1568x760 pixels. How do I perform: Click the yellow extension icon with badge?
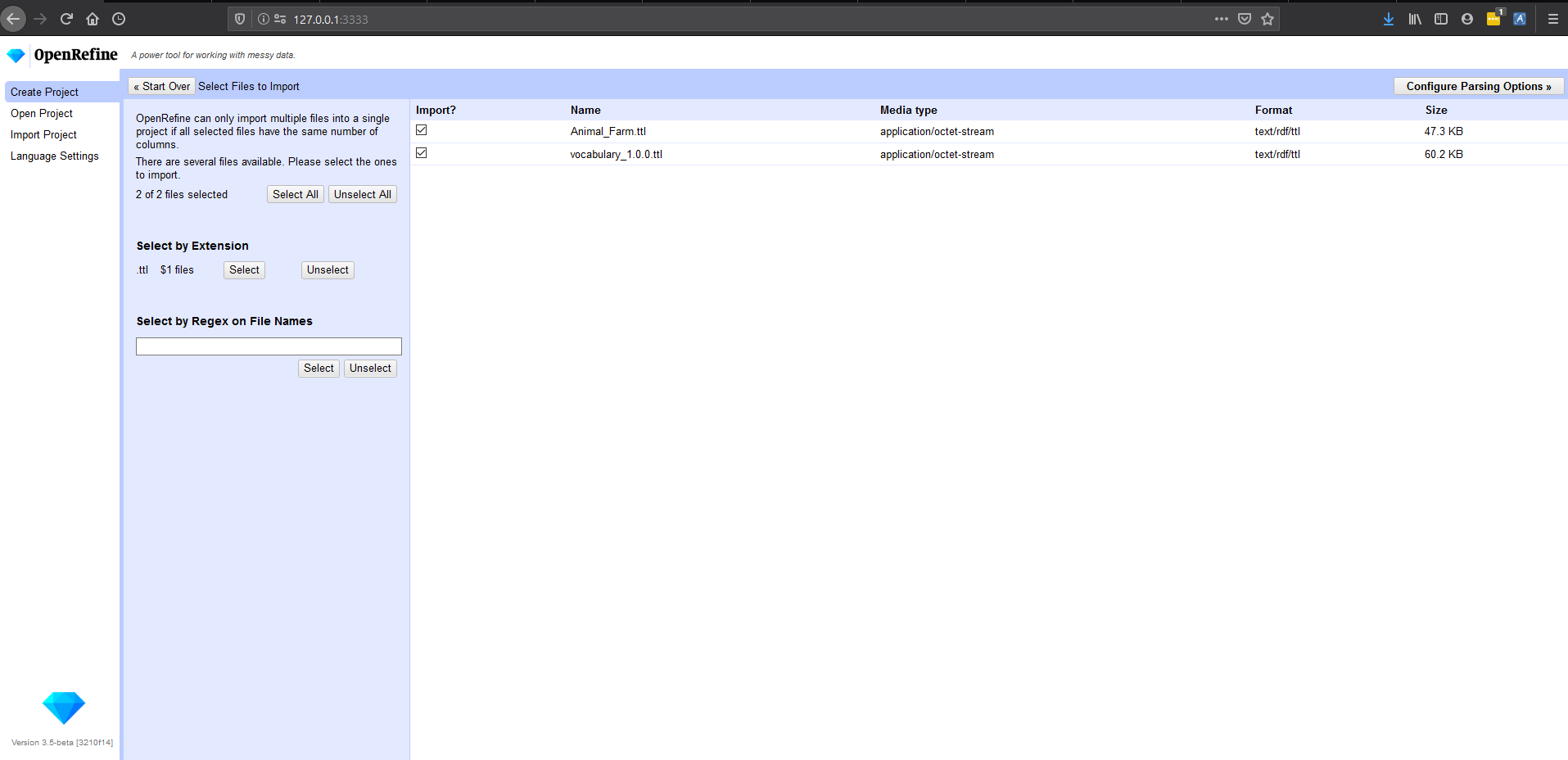pos(1494,18)
